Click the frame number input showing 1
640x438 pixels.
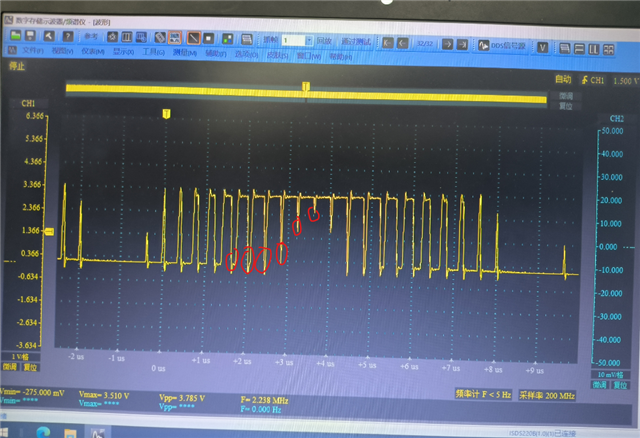click(x=293, y=40)
